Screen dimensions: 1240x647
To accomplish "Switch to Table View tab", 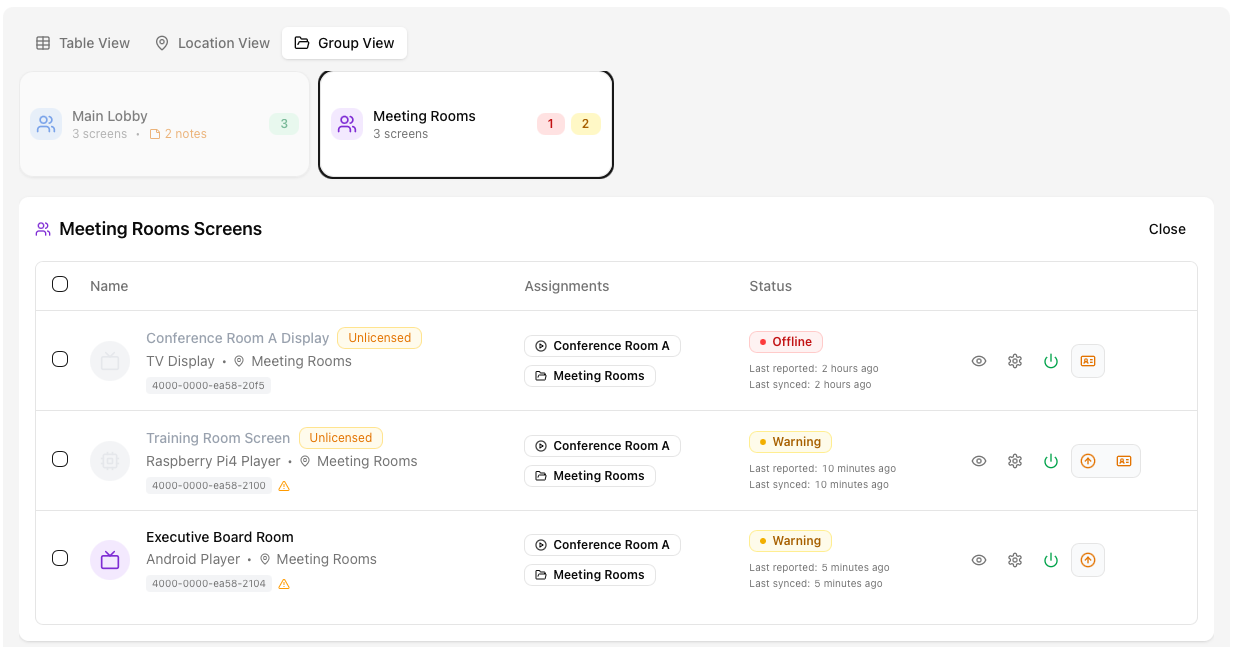I will pos(83,43).
